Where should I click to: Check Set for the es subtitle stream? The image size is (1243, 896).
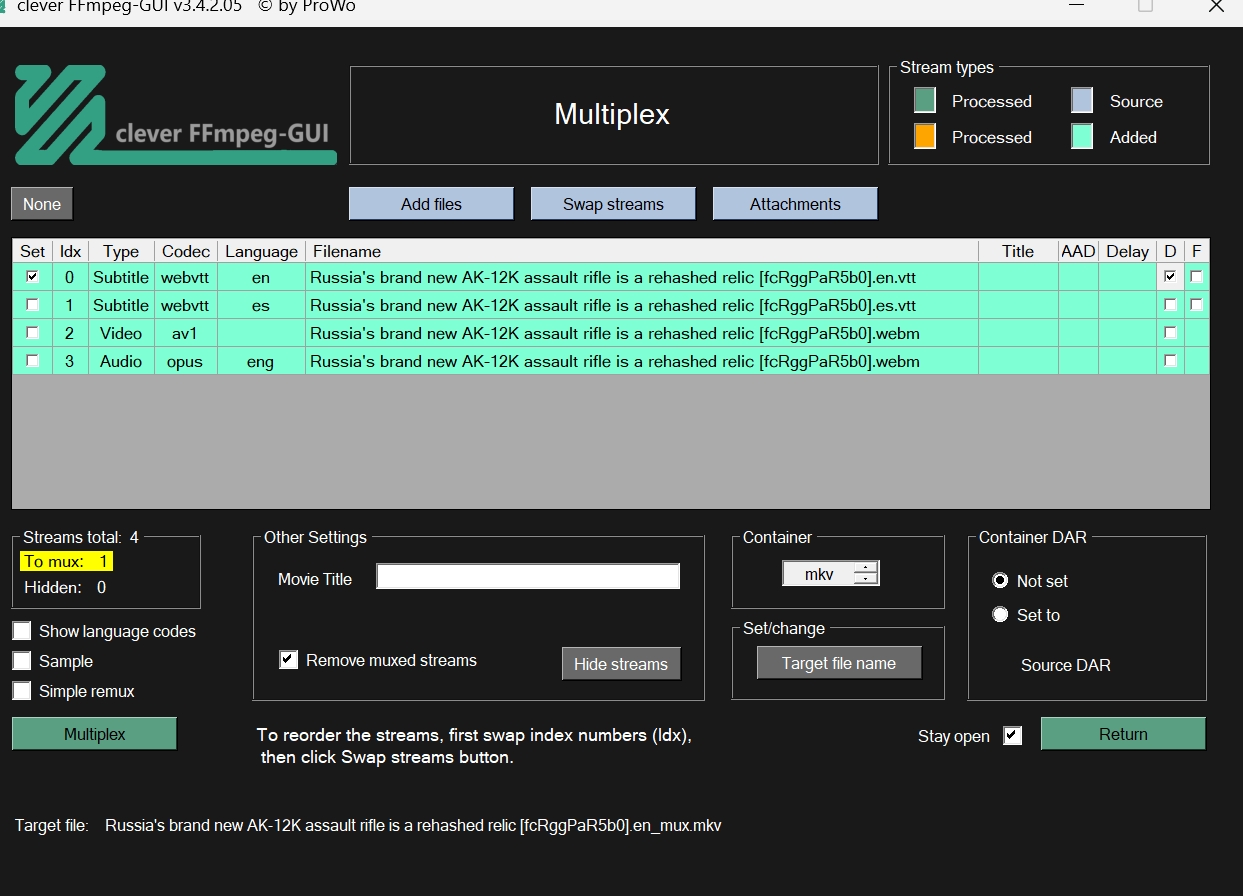tap(33, 305)
